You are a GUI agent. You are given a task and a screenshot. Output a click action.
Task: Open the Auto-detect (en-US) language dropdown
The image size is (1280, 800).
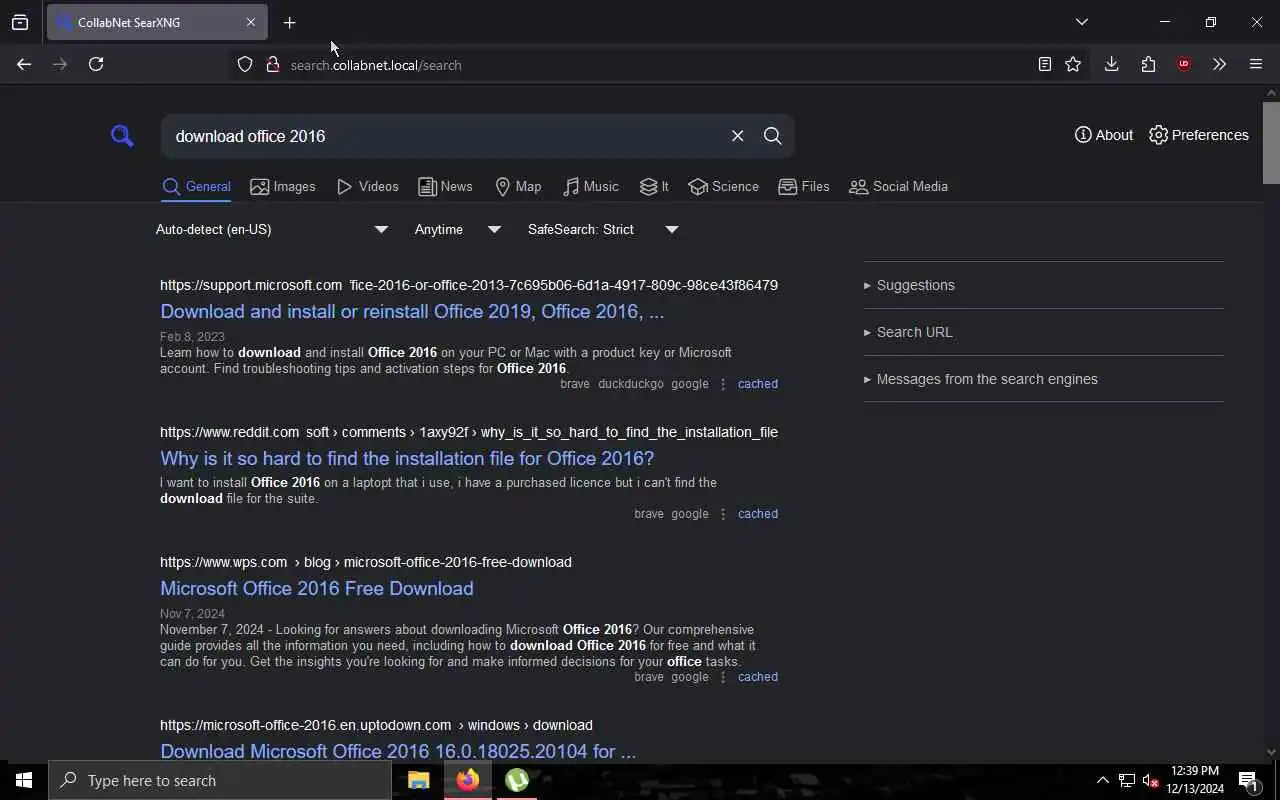click(271, 229)
